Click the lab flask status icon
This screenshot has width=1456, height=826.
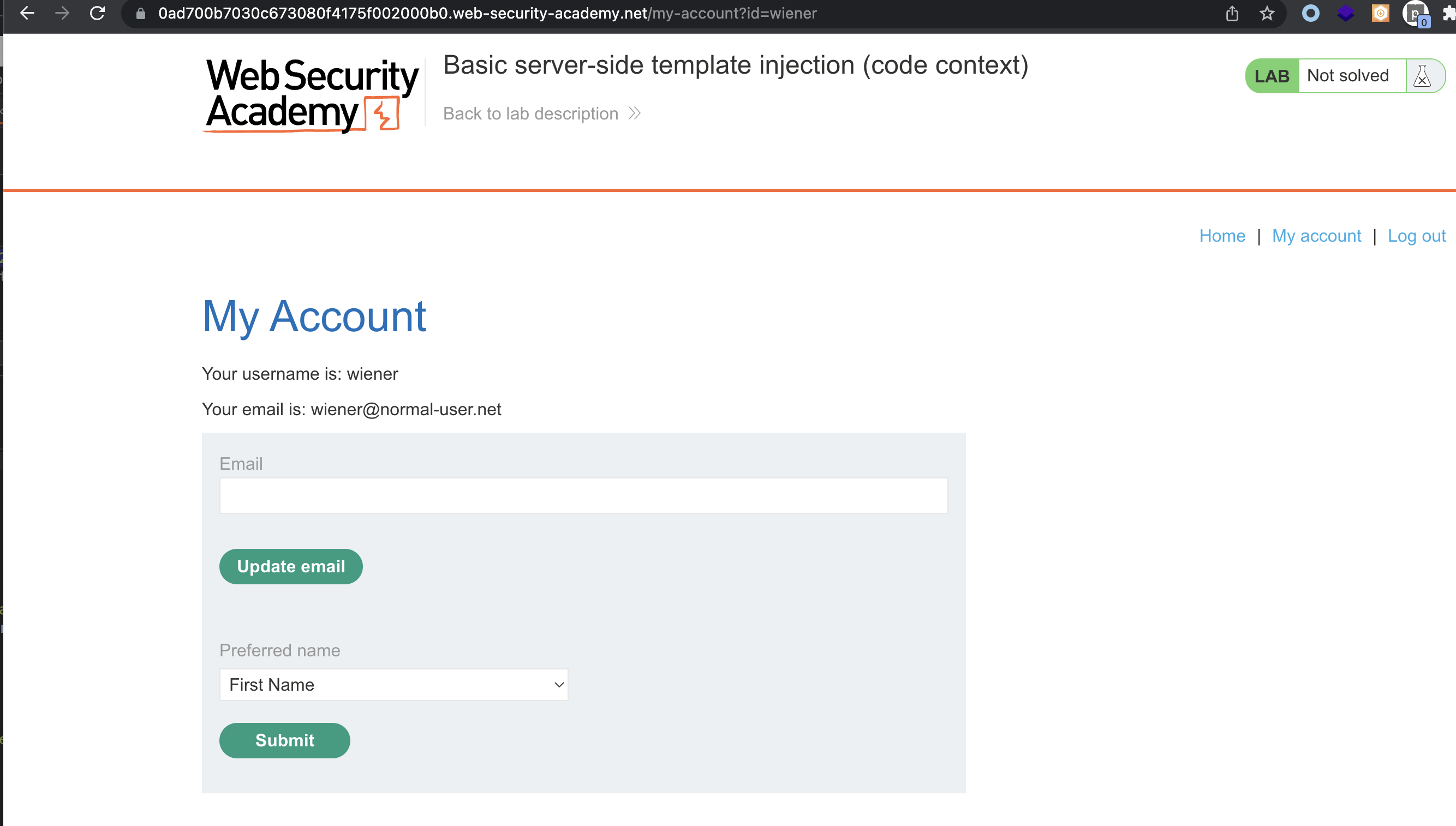click(1422, 76)
